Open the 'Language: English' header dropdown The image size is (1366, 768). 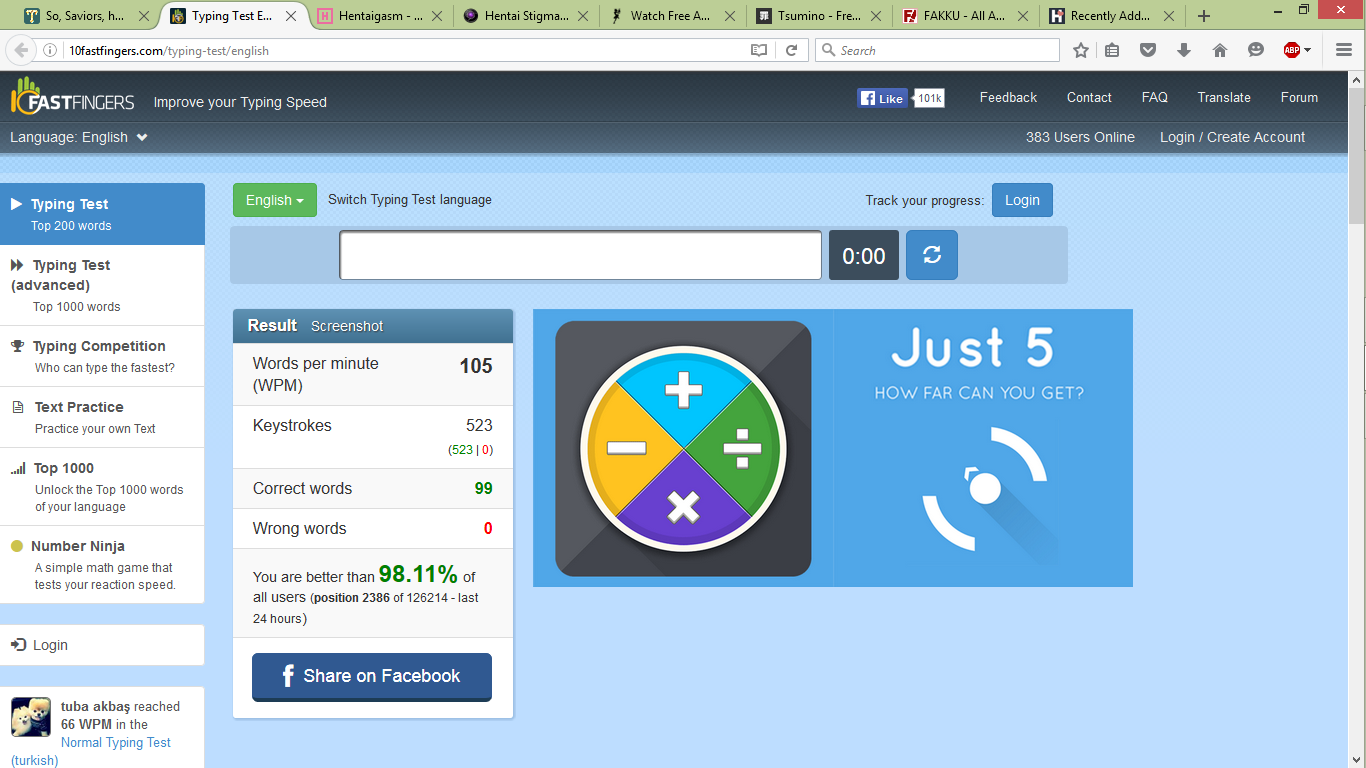79,137
